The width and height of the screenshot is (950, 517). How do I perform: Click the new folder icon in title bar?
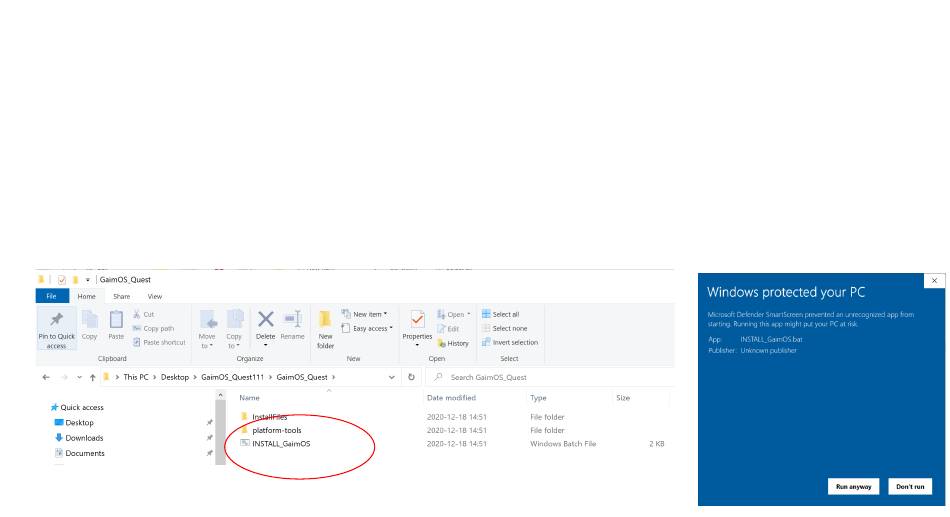(75, 279)
